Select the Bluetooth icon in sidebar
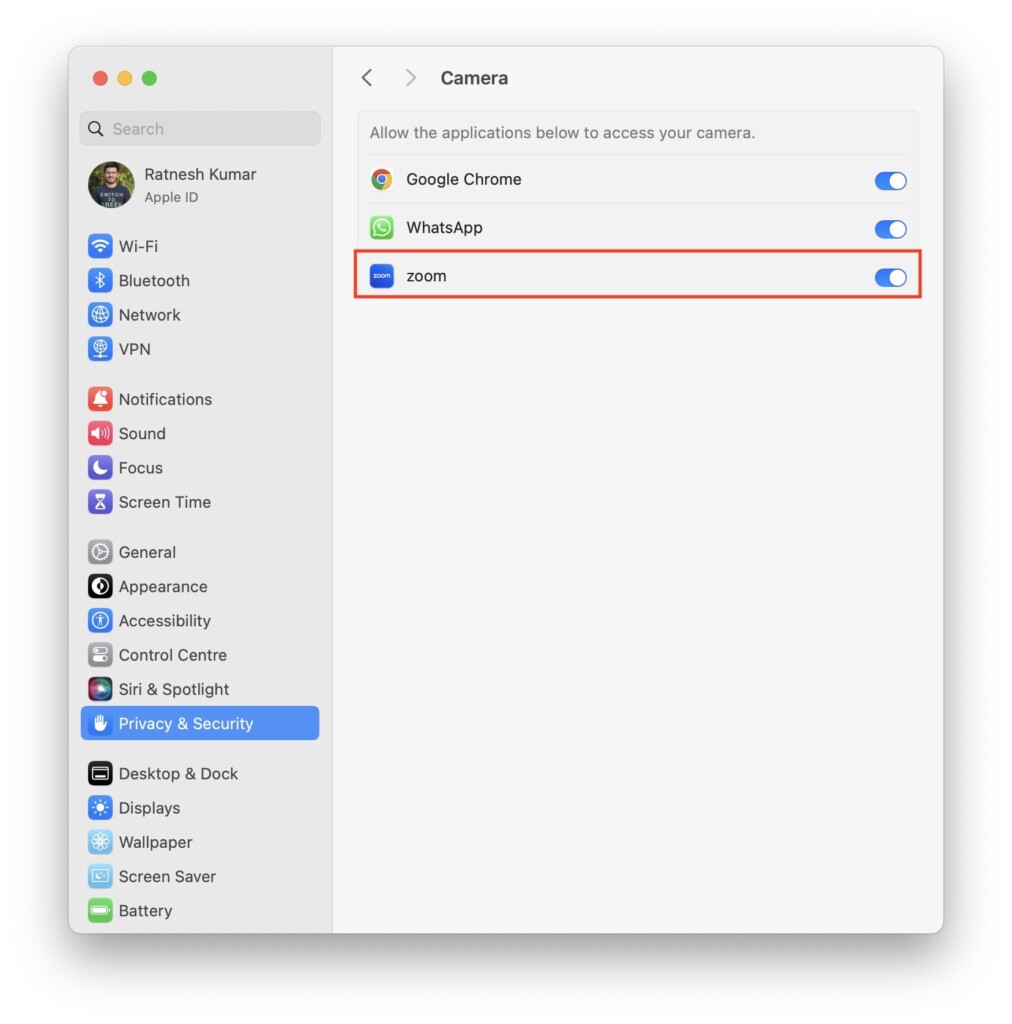This screenshot has width=1012, height=1024. [100, 281]
